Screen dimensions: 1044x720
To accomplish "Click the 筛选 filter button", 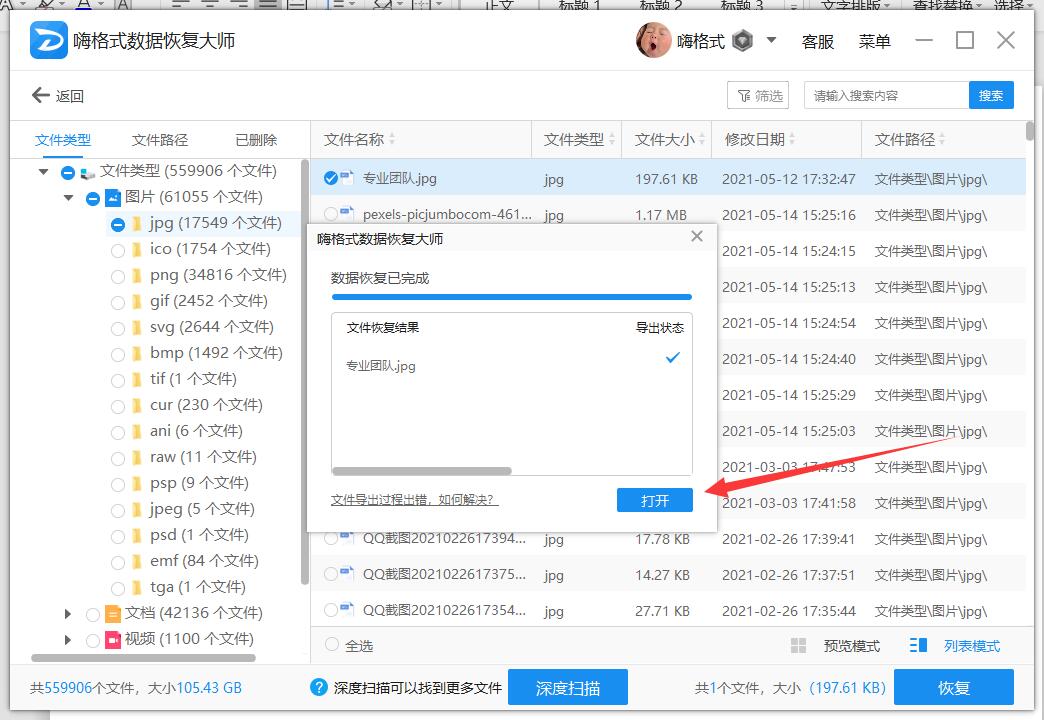I will click(x=758, y=95).
